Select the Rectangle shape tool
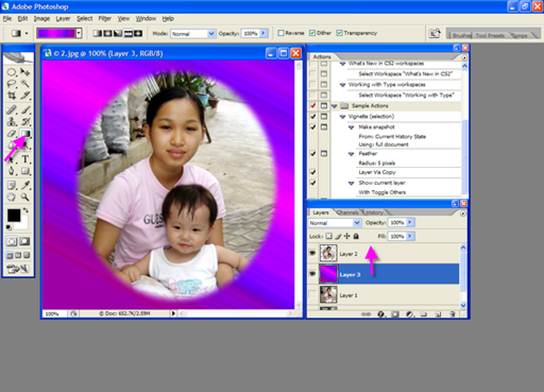Viewport: 544px width, 392px height. click(25, 171)
